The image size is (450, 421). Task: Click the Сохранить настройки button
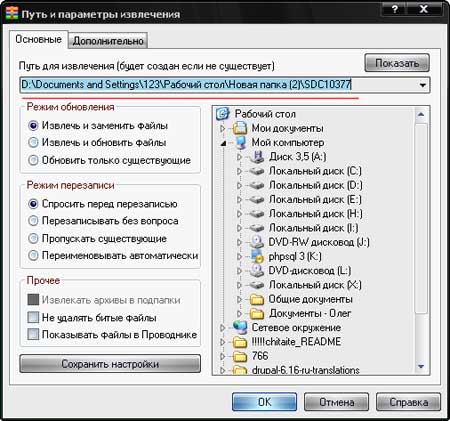tap(110, 364)
